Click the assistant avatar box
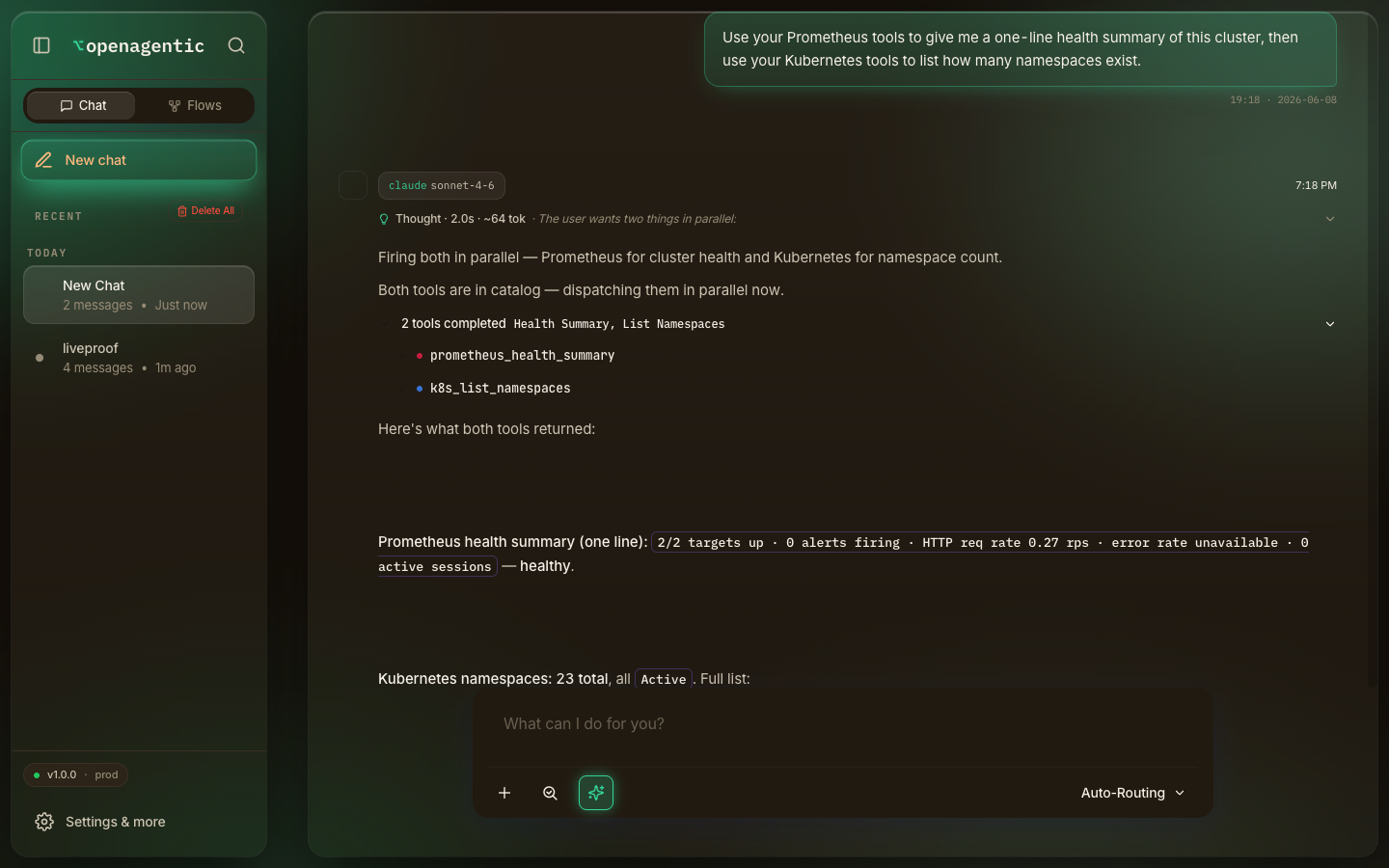The height and width of the screenshot is (868, 1389). point(353,185)
